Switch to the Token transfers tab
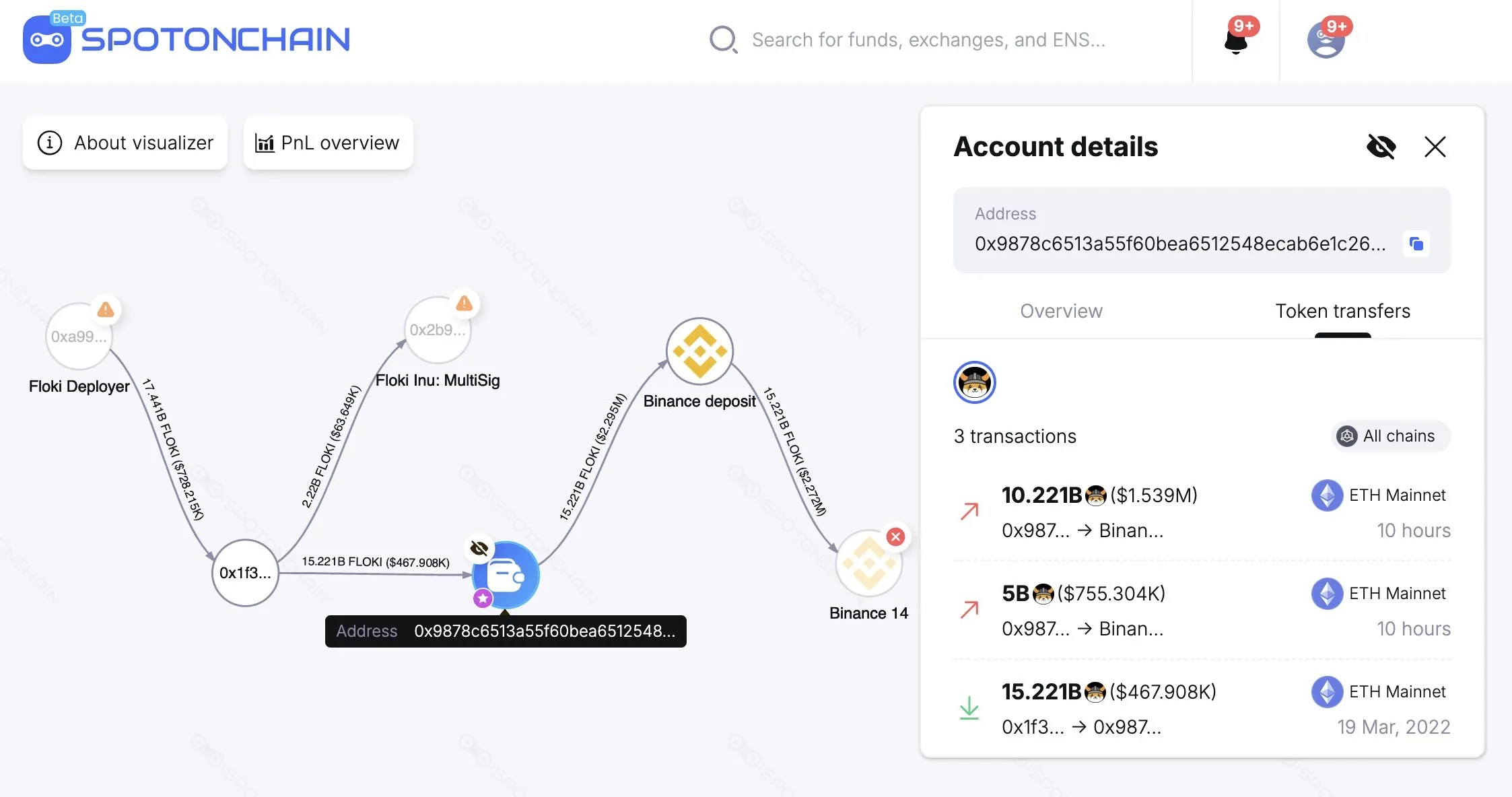This screenshot has height=797, width=1512. pos(1342,311)
